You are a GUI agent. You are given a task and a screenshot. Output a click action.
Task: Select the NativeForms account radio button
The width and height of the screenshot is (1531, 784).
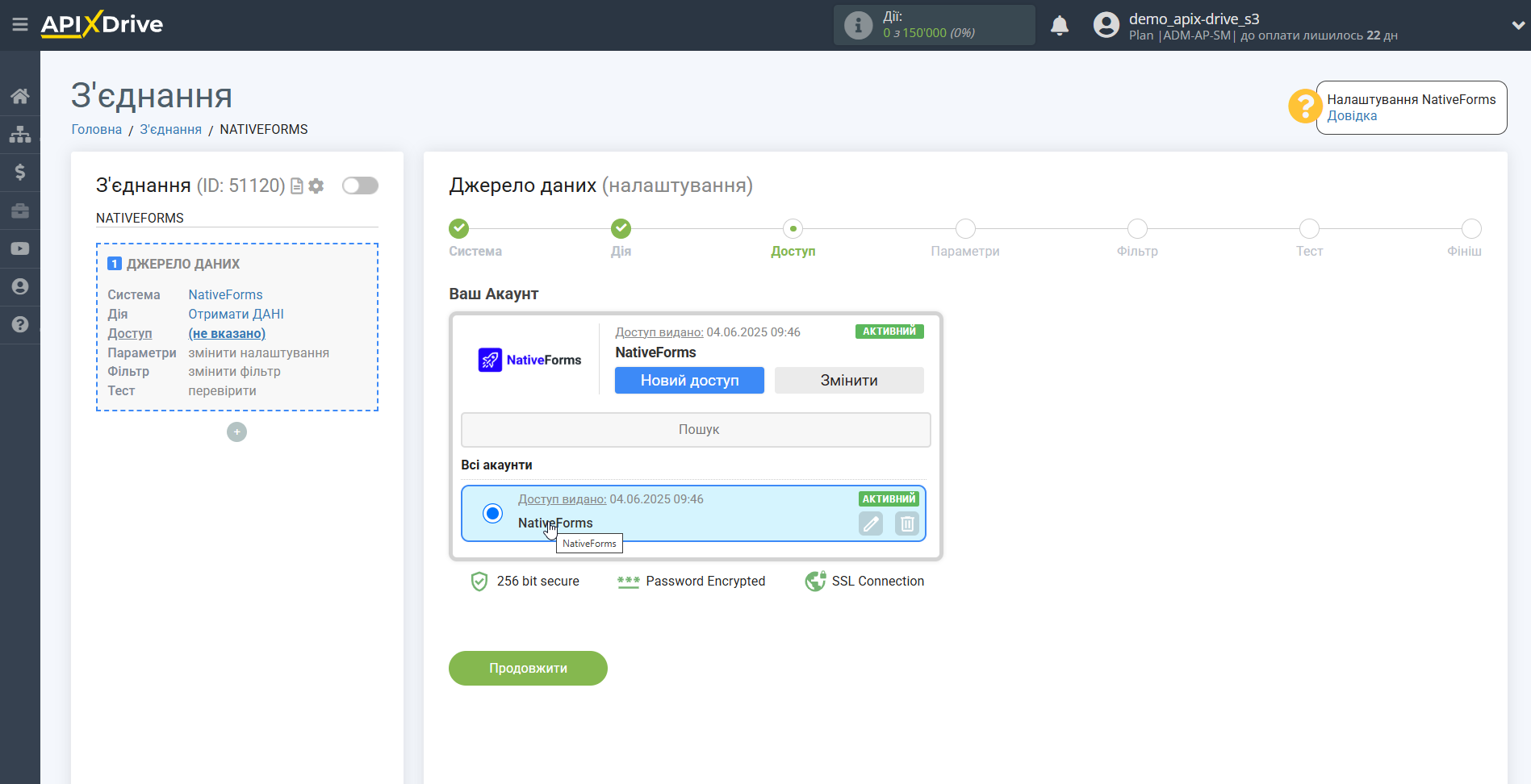click(x=492, y=513)
